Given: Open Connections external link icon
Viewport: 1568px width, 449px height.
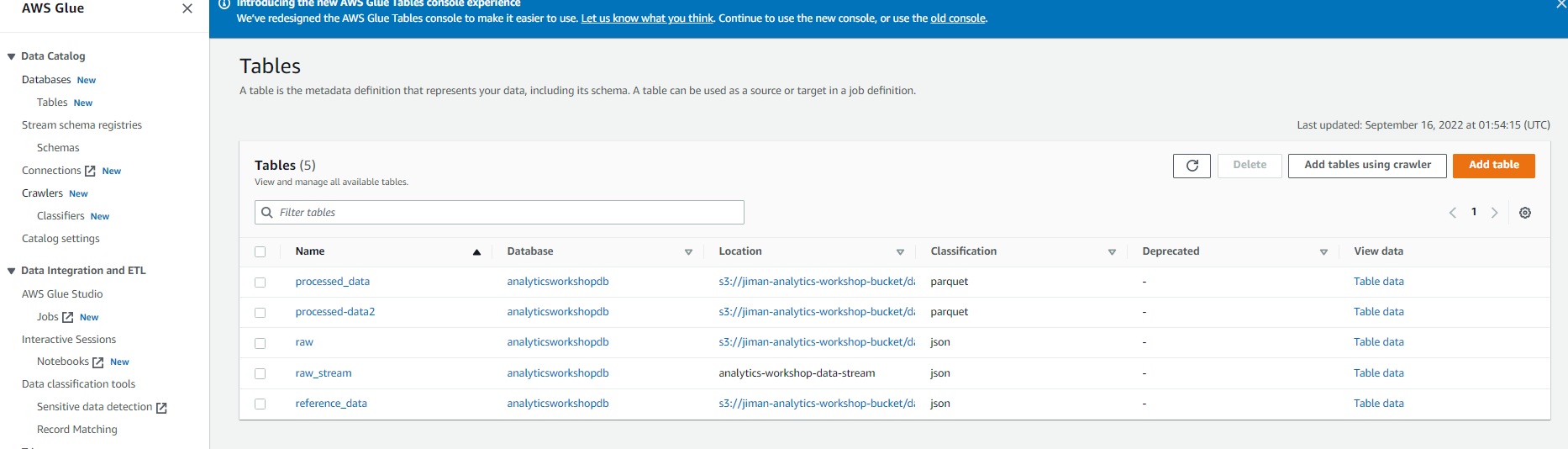Looking at the screenshot, I should tap(90, 171).
